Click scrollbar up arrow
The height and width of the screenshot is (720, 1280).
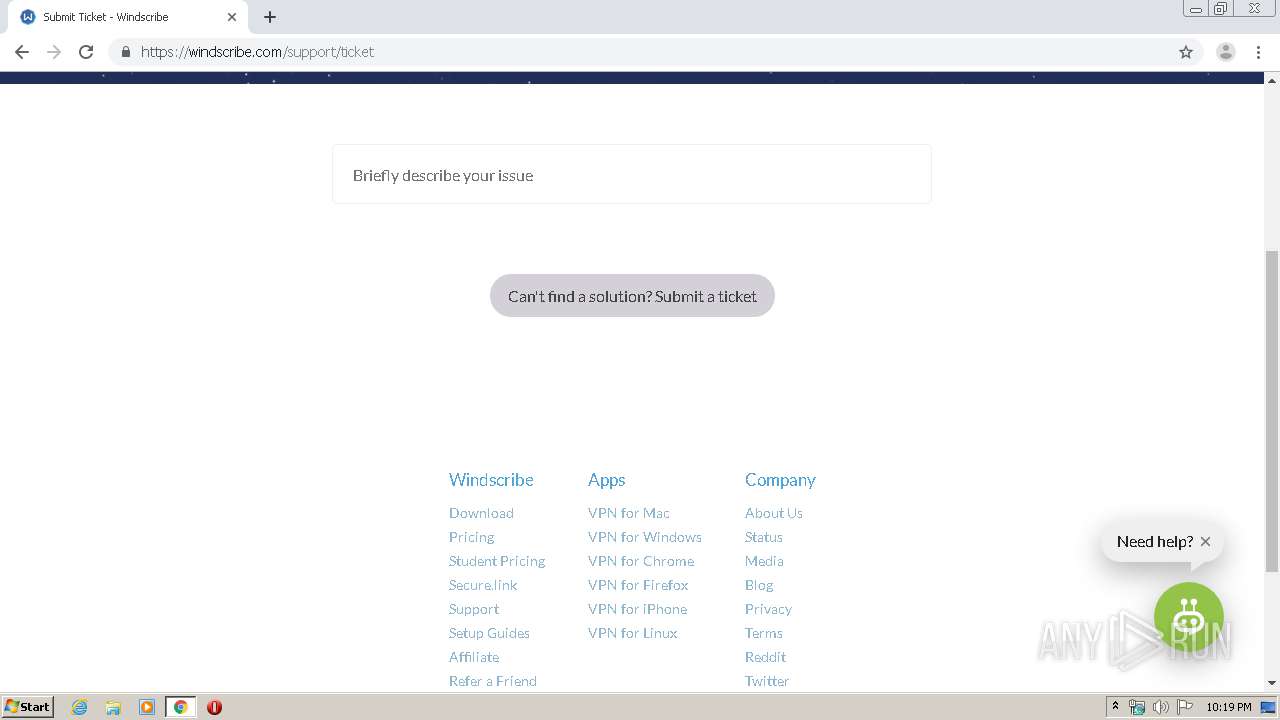point(1272,79)
